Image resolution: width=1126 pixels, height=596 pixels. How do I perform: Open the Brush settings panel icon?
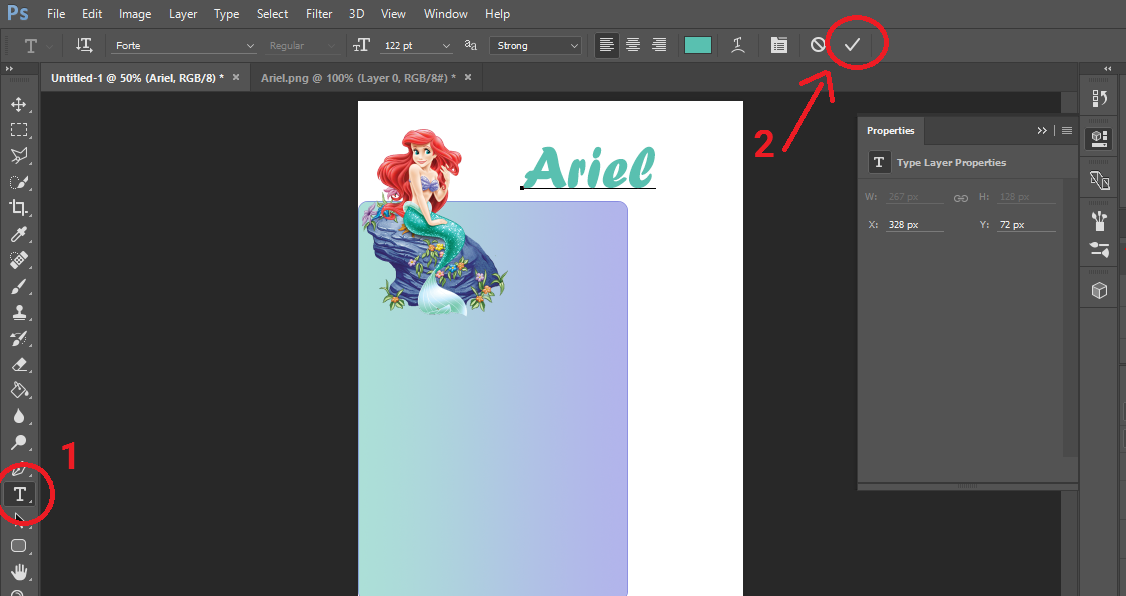point(1099,249)
